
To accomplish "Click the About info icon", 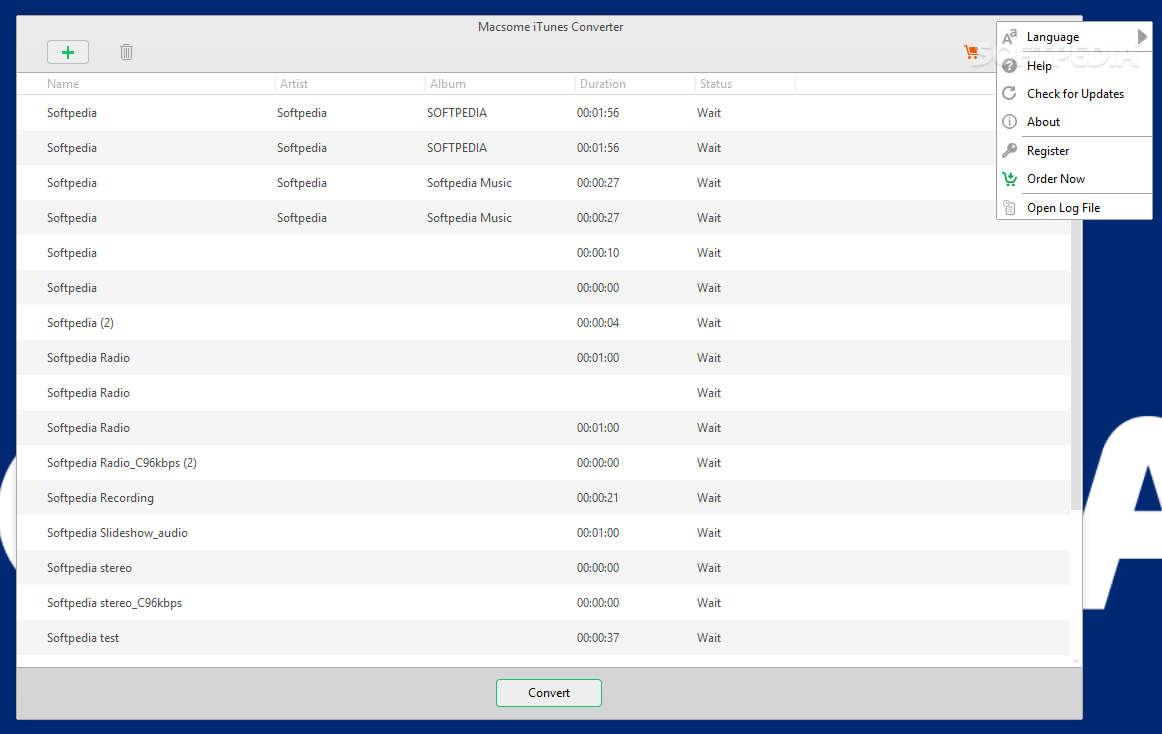I will click(x=1009, y=122).
